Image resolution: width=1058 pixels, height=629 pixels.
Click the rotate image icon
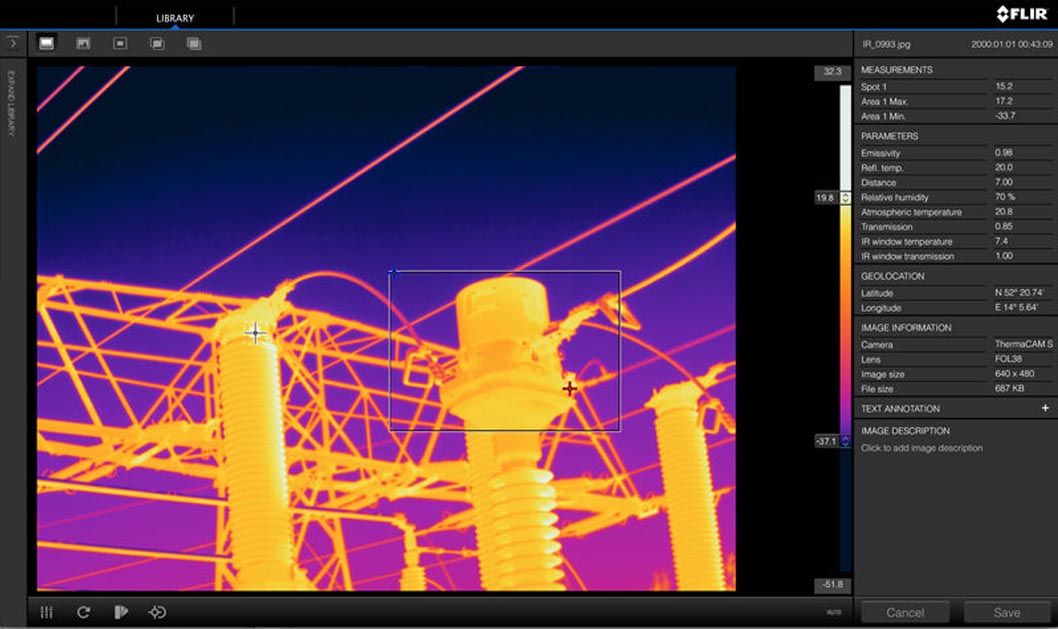pos(83,612)
